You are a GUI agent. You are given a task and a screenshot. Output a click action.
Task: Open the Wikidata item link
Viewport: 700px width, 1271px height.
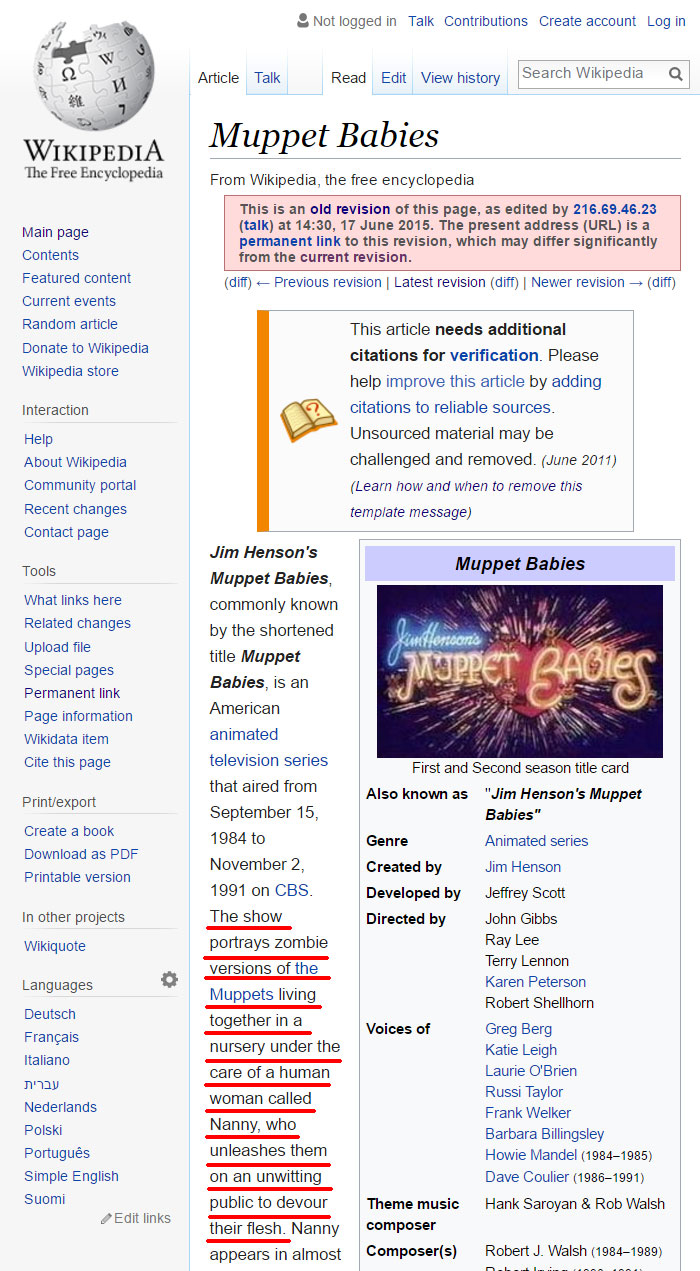point(66,739)
